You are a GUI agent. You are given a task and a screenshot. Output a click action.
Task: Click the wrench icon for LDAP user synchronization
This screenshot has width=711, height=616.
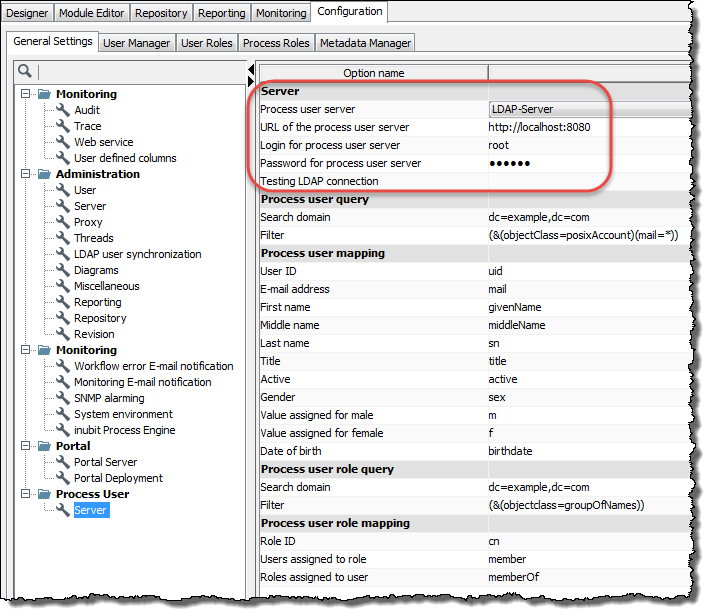[63, 254]
